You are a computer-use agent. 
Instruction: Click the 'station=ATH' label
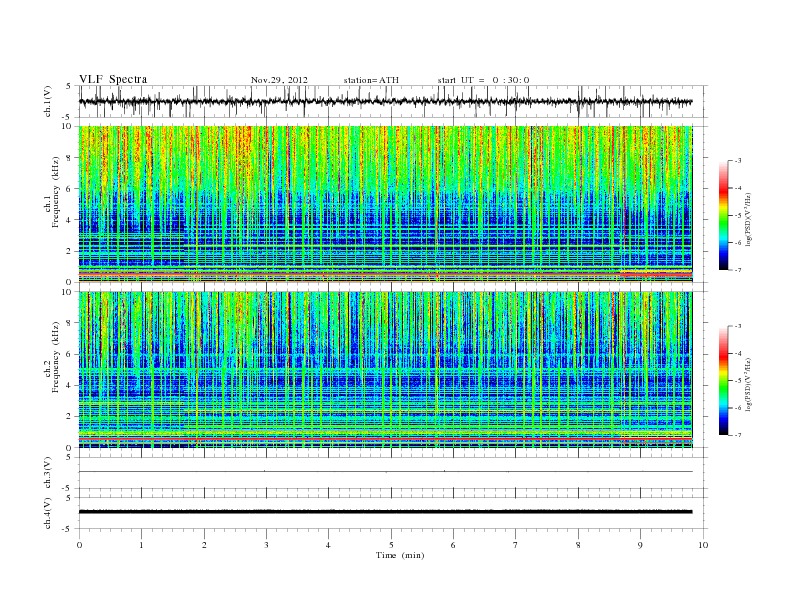371,80
